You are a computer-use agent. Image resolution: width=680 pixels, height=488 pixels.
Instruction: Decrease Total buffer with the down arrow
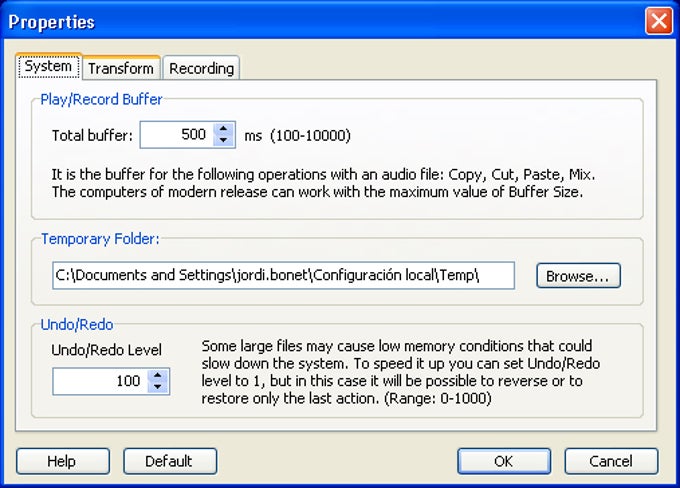point(224,141)
